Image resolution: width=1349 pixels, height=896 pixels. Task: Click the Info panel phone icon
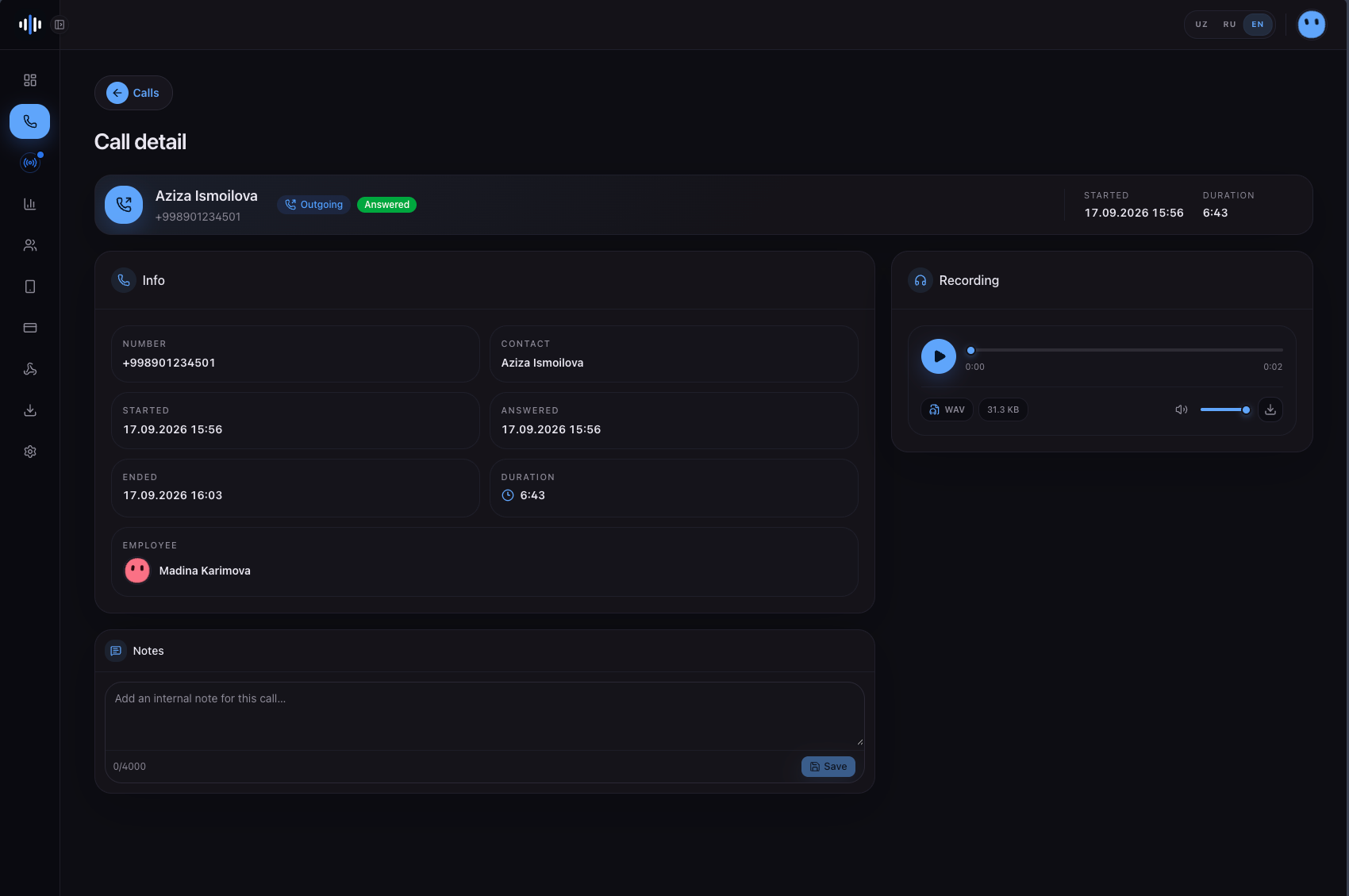coord(124,280)
